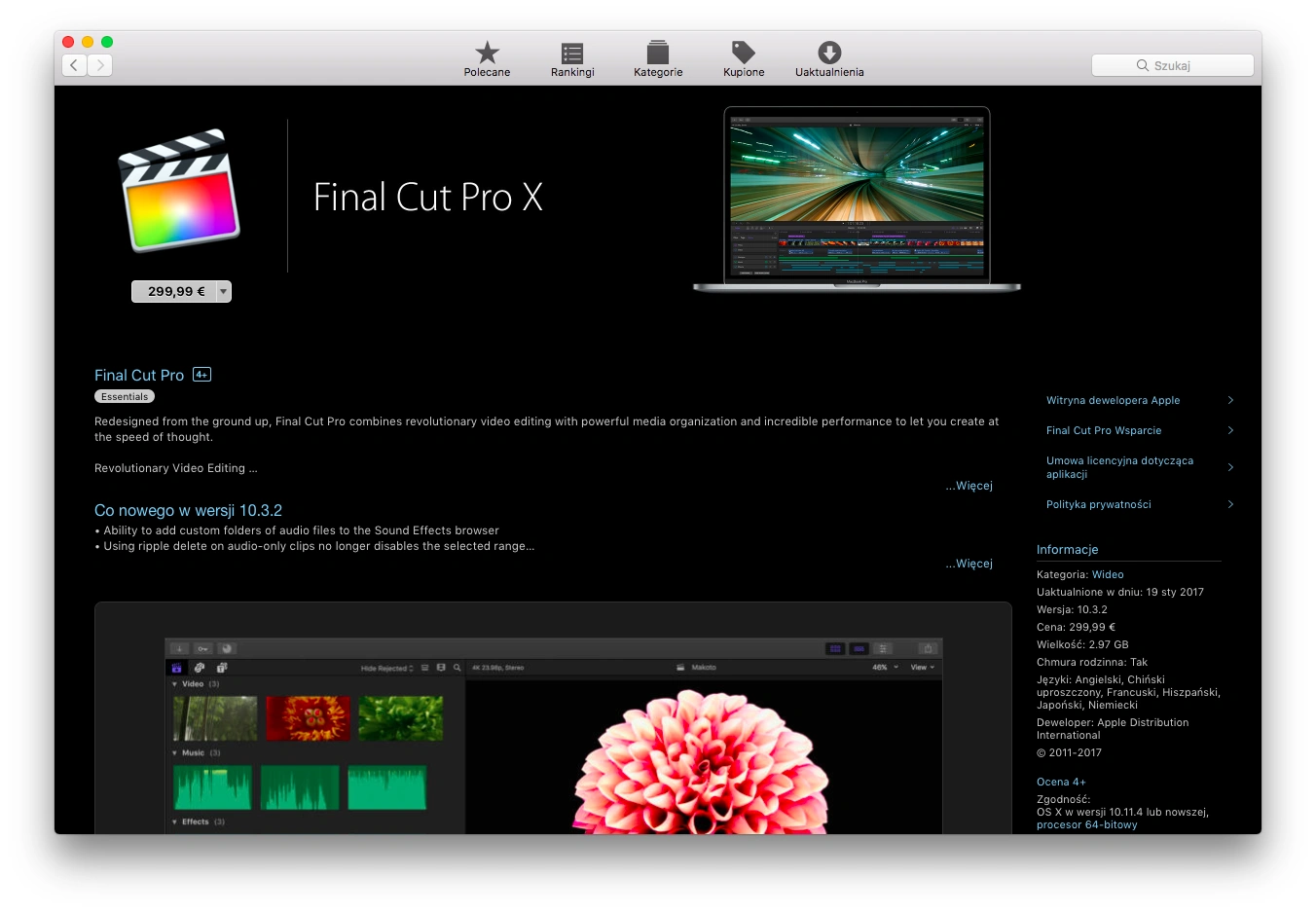Click the Wersja: 10.3.2 info text
Viewport: 1316px width, 912px height.
(1072, 609)
